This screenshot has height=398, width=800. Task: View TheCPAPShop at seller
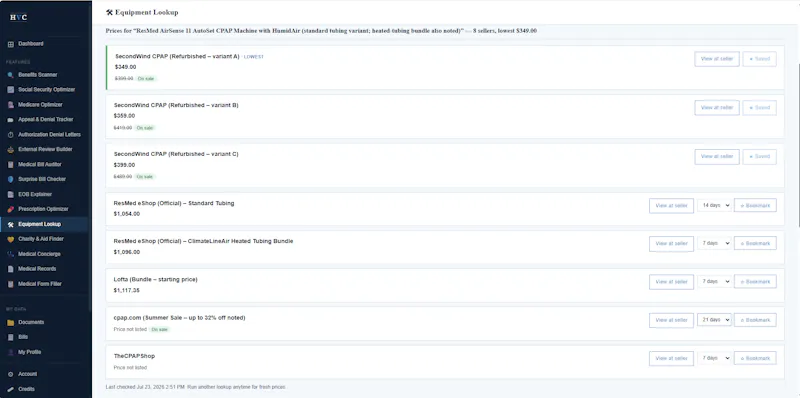[671, 359]
